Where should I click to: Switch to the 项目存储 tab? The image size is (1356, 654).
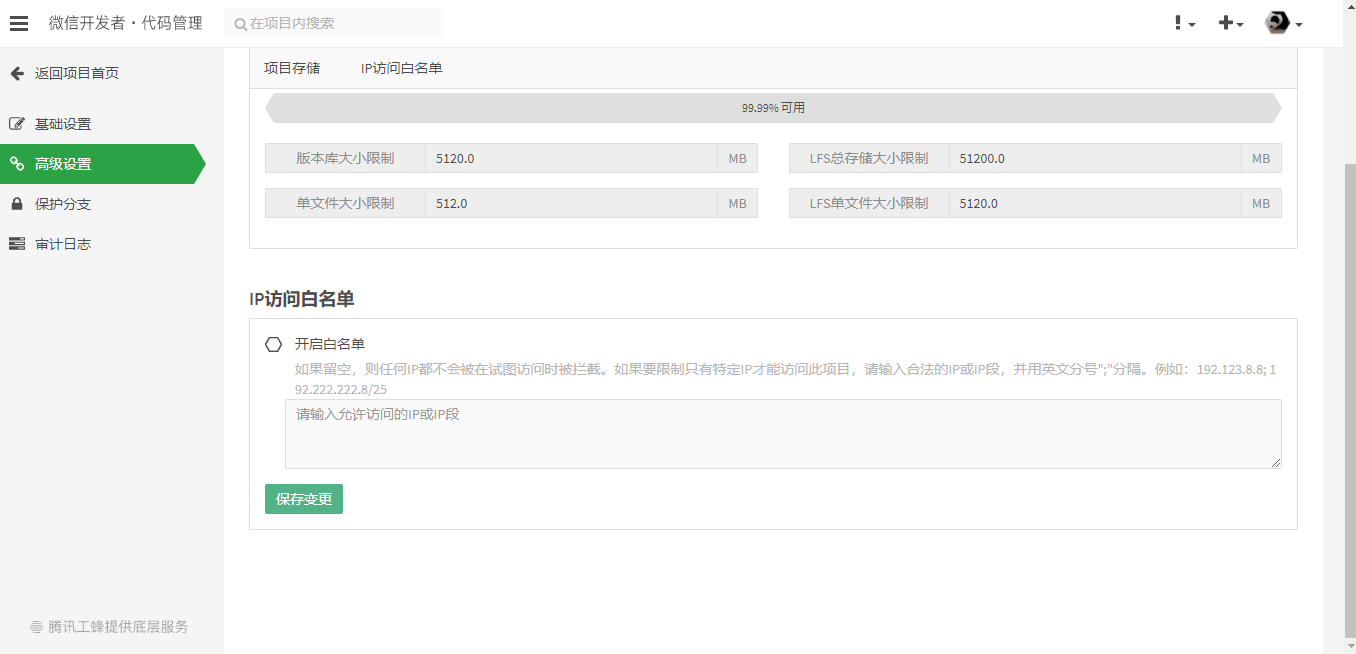click(x=292, y=68)
